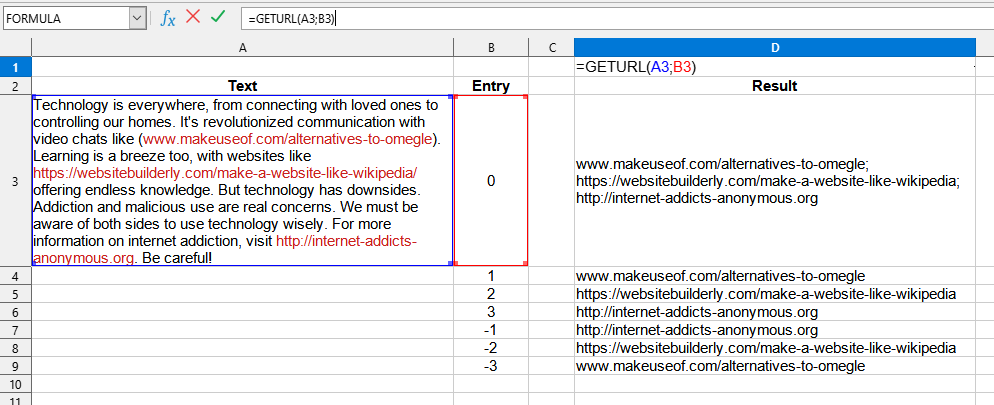Click the "Entry" header cell
The image size is (994, 405).
tap(490, 86)
